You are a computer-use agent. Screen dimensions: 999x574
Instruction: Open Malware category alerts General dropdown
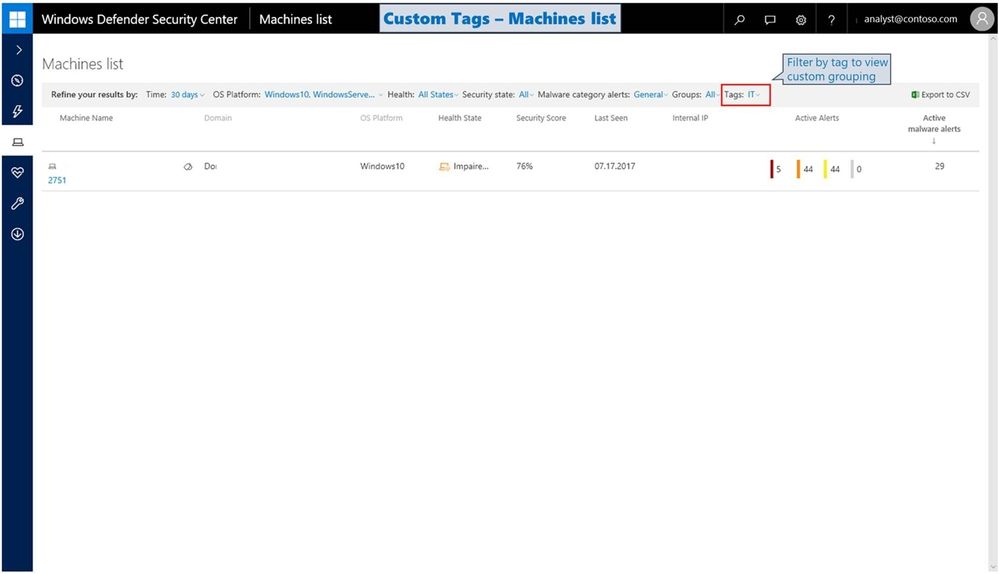click(x=650, y=94)
